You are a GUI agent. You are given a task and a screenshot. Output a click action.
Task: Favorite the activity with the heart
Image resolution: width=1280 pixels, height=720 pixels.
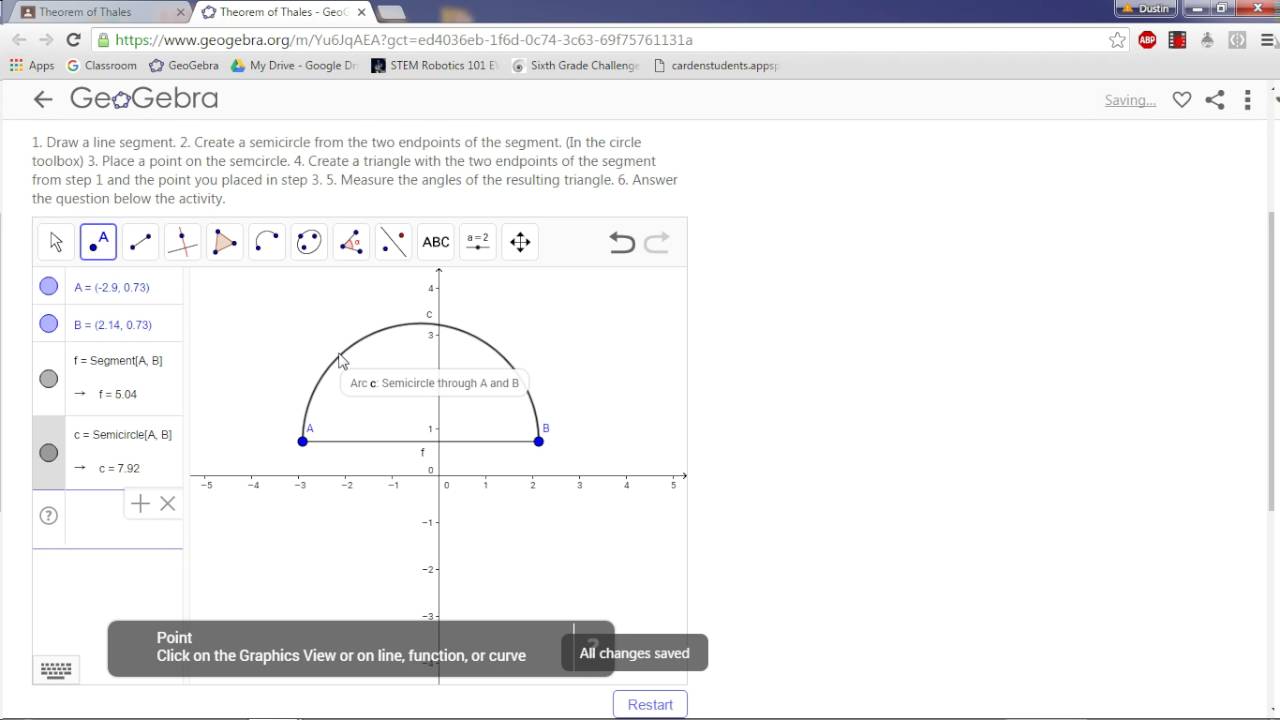pos(1182,100)
